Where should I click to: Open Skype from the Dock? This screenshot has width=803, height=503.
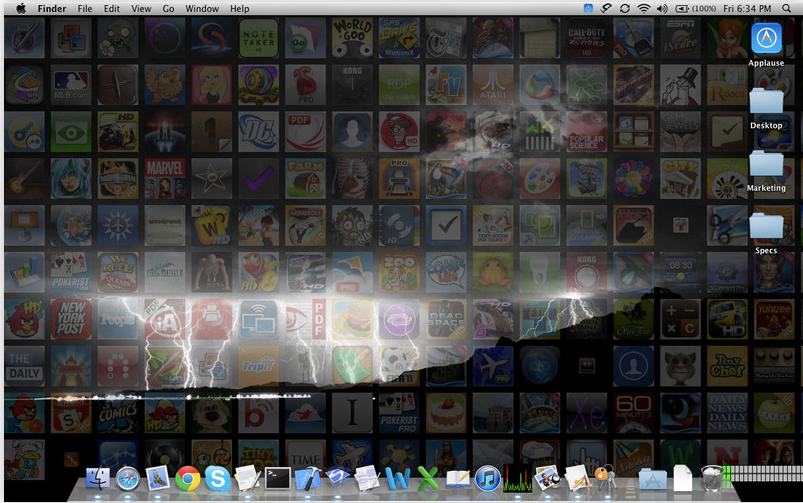218,479
